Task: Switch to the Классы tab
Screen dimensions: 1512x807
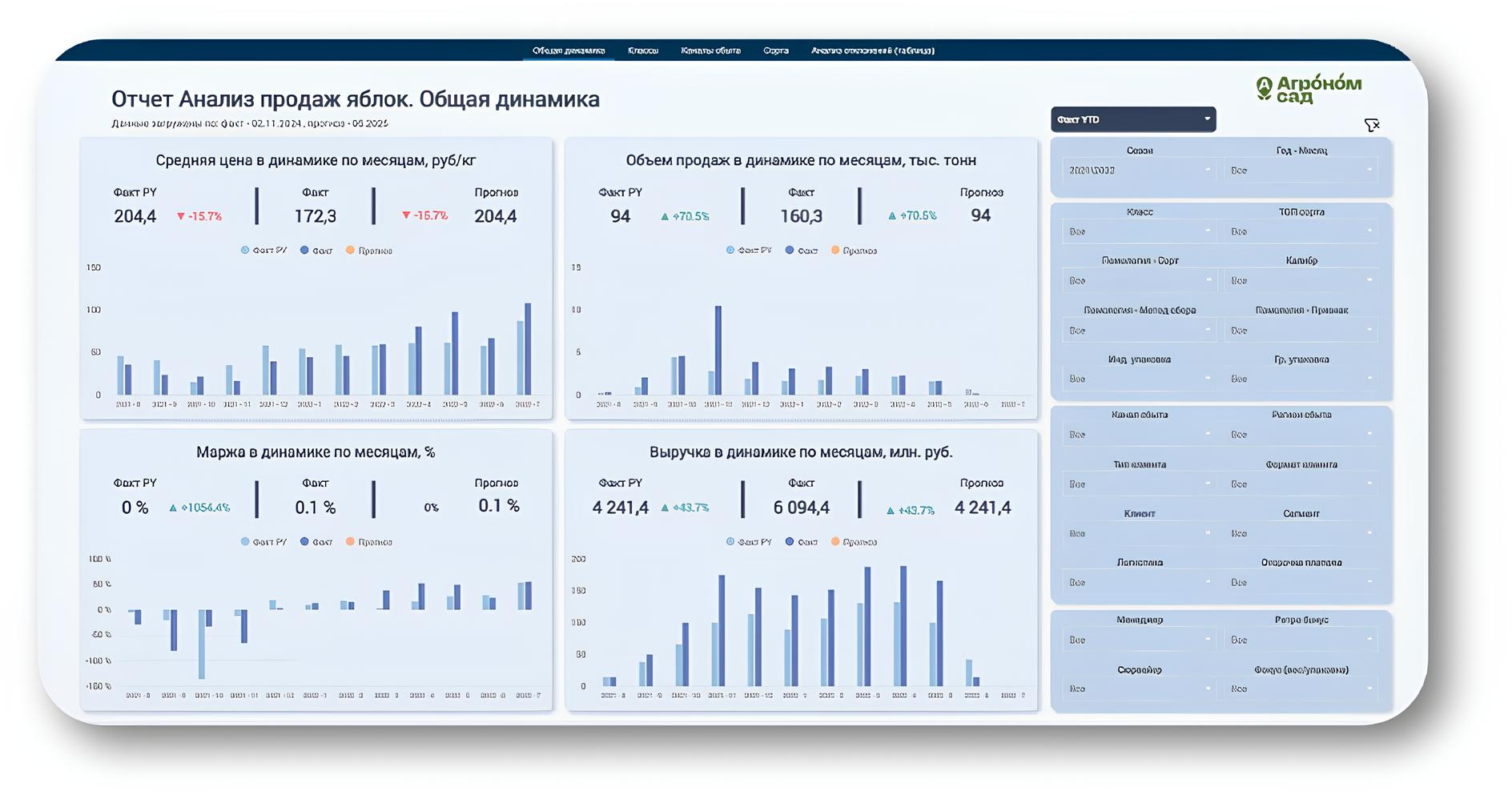Action: coord(643,50)
